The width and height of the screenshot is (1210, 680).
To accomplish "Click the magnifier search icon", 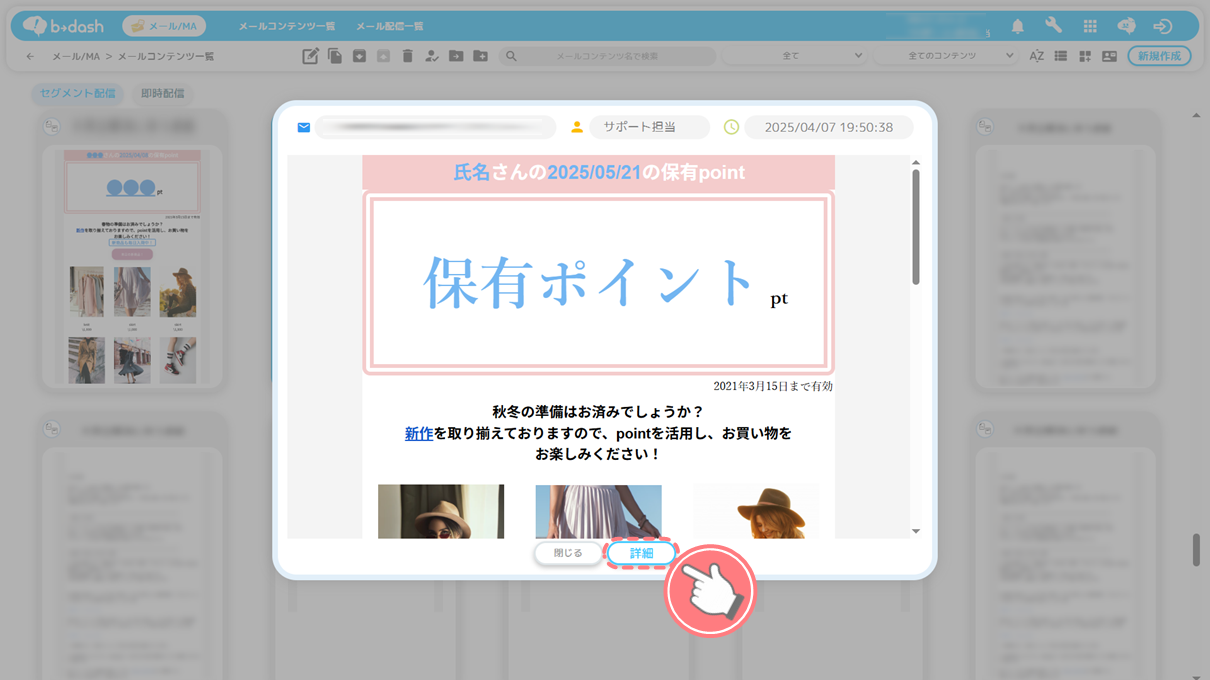I will [511, 56].
